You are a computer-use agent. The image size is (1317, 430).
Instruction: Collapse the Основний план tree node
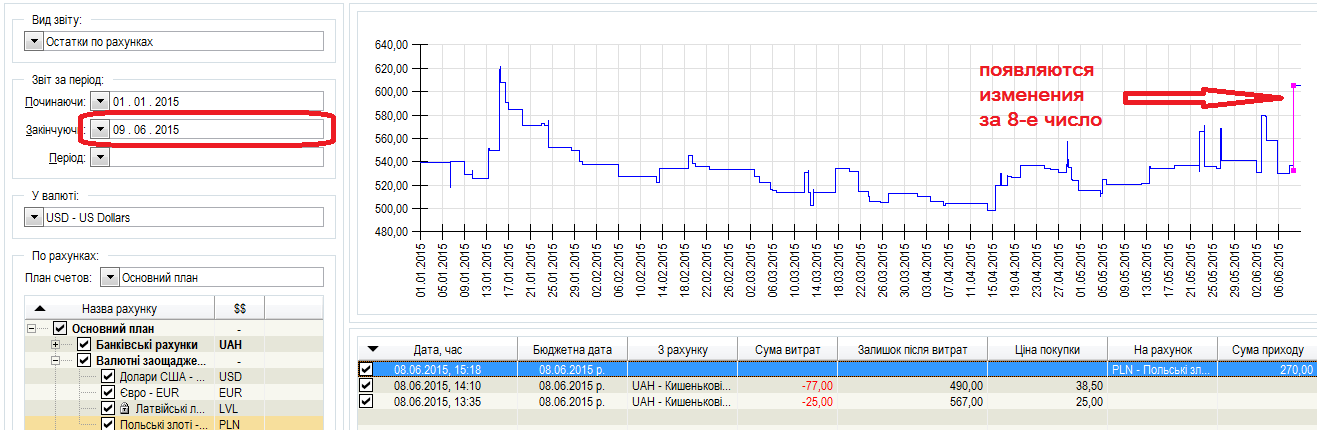[x=33, y=329]
